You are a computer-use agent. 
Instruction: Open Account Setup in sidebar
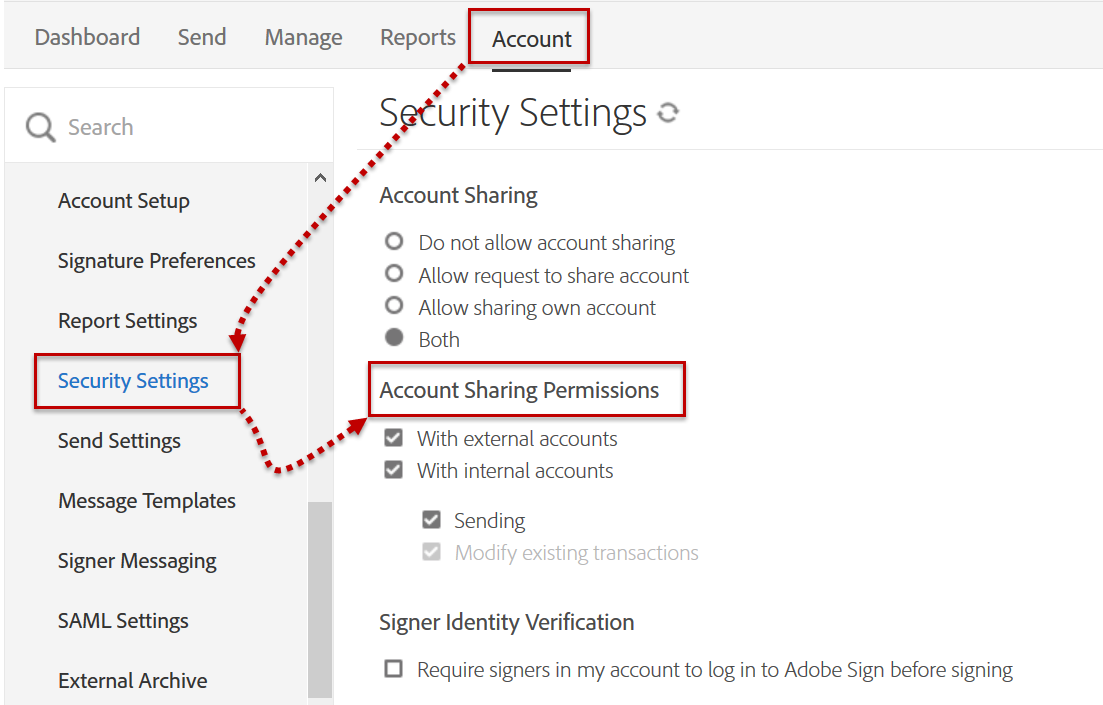pos(124,201)
